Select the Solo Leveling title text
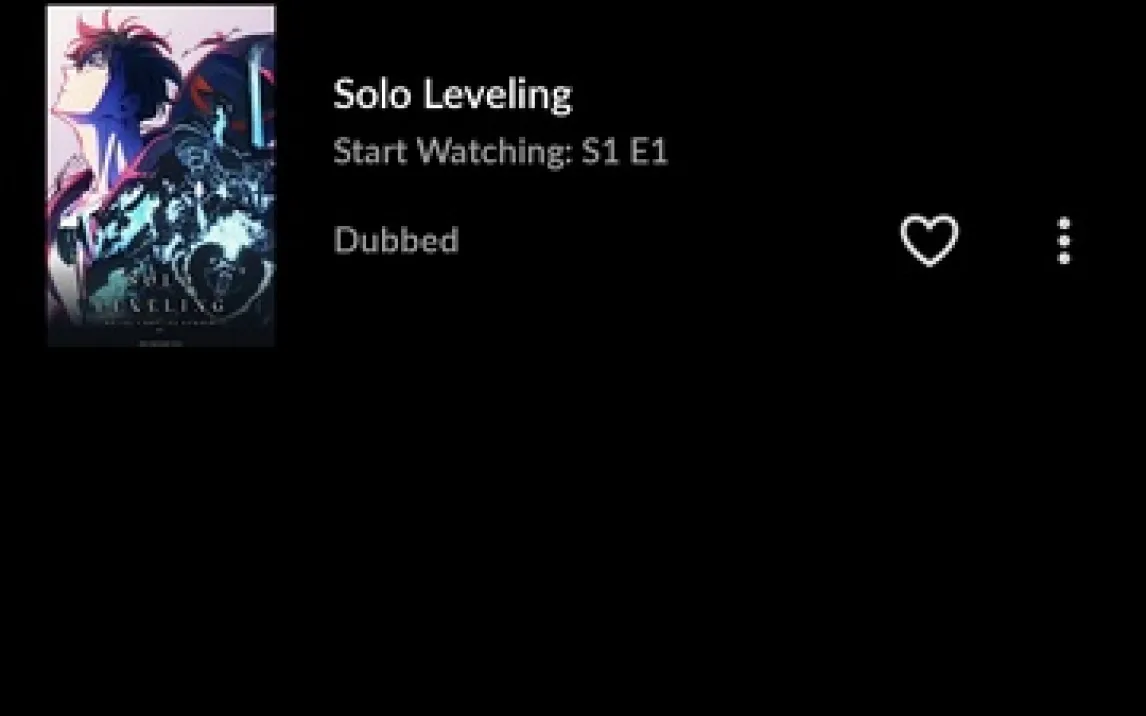Screen dimensions: 1146x716 pyautogui.click(x=452, y=94)
